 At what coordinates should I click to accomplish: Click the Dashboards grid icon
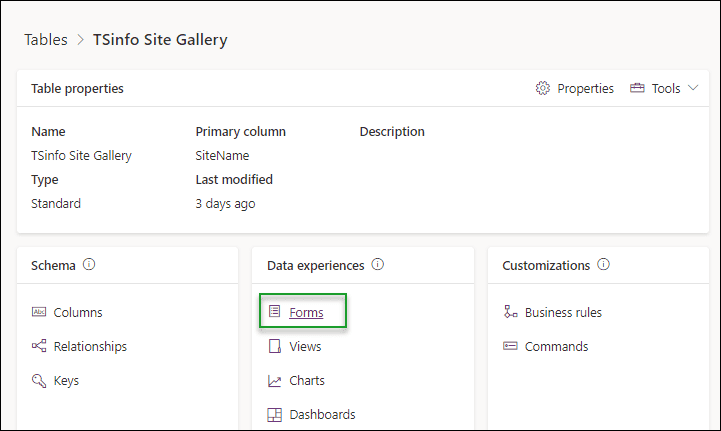point(275,415)
